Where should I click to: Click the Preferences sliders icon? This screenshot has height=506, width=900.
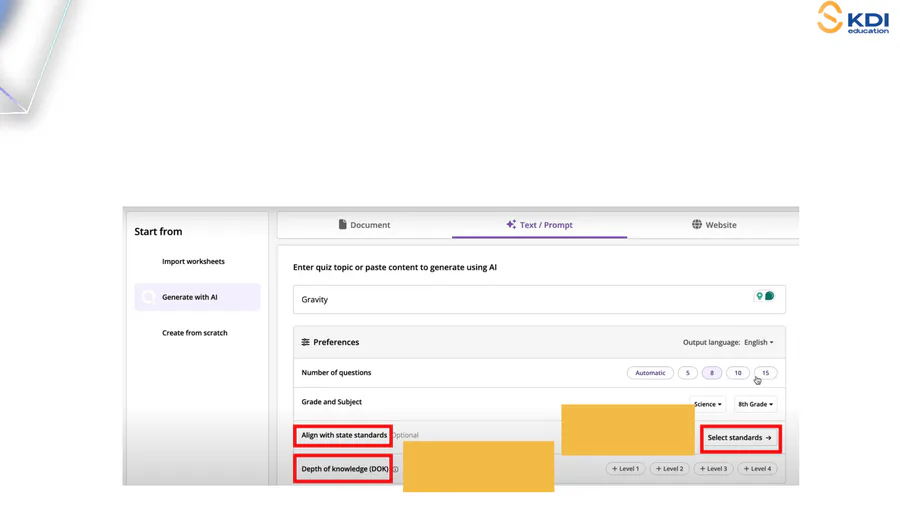(306, 342)
